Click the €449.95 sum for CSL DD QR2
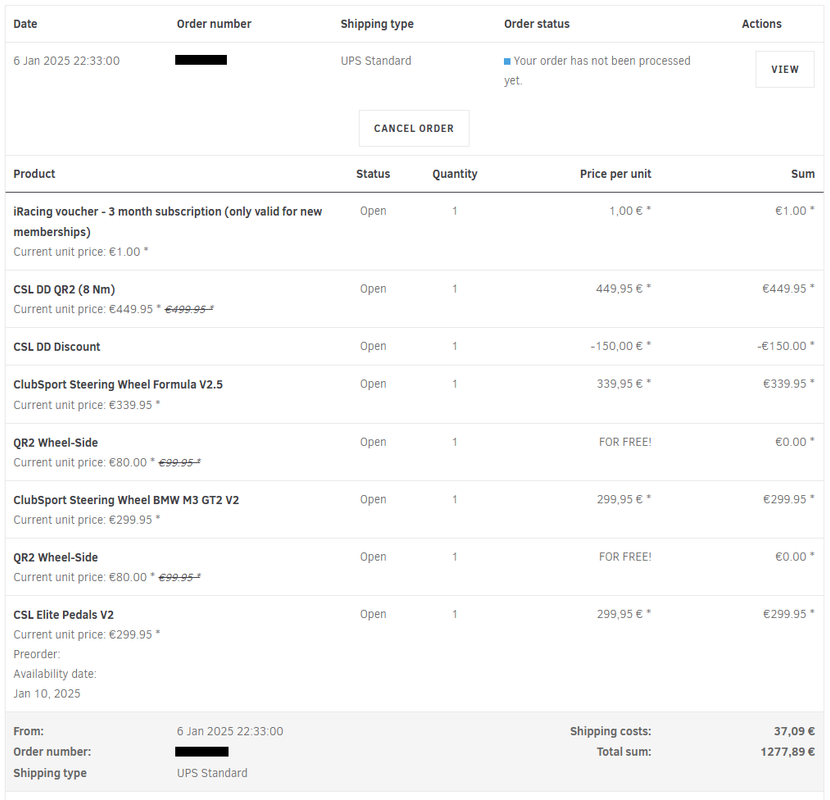Image resolution: width=830 pixels, height=800 pixels. point(788,289)
